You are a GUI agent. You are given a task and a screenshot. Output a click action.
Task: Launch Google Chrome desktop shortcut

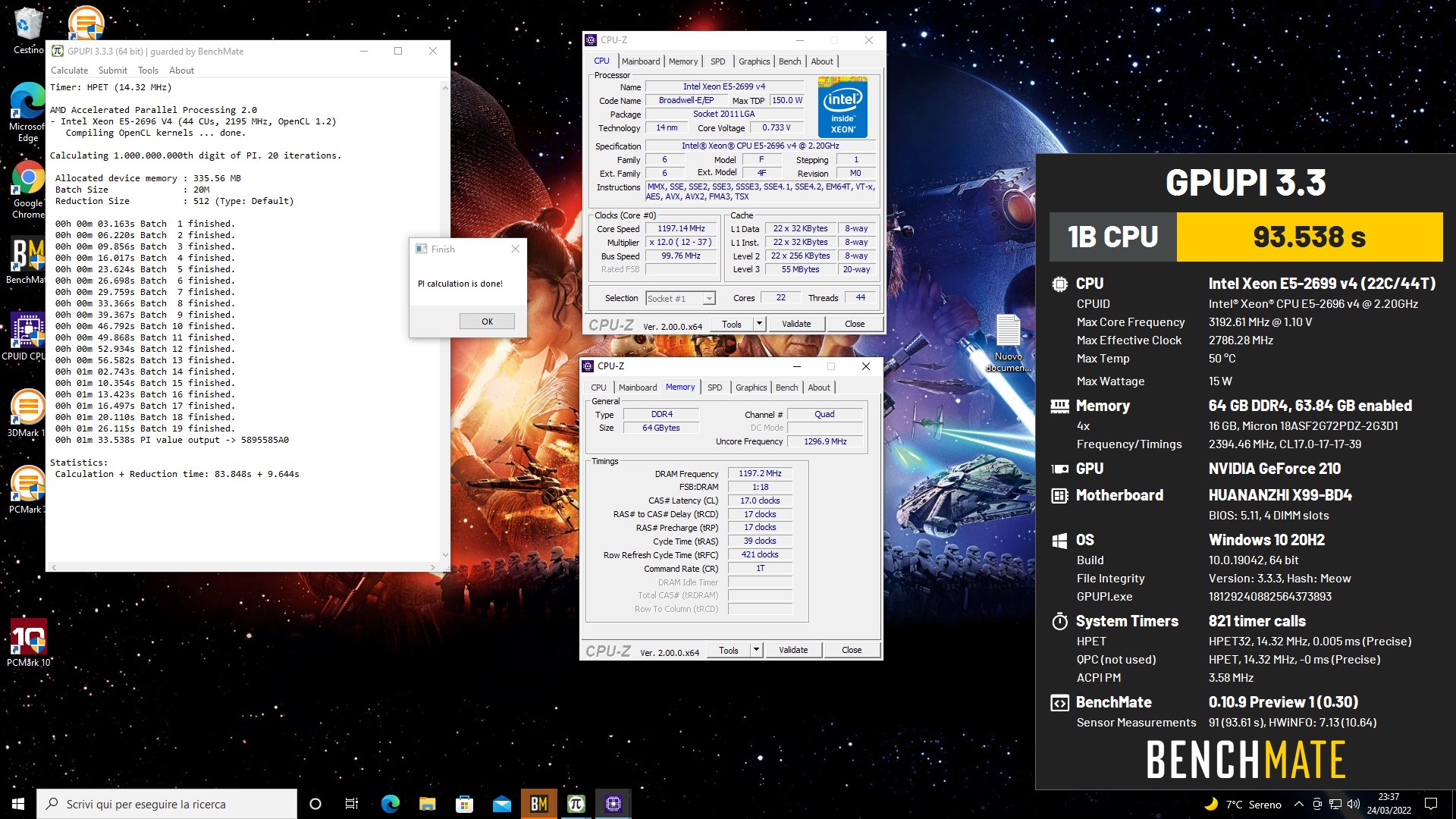(x=27, y=190)
